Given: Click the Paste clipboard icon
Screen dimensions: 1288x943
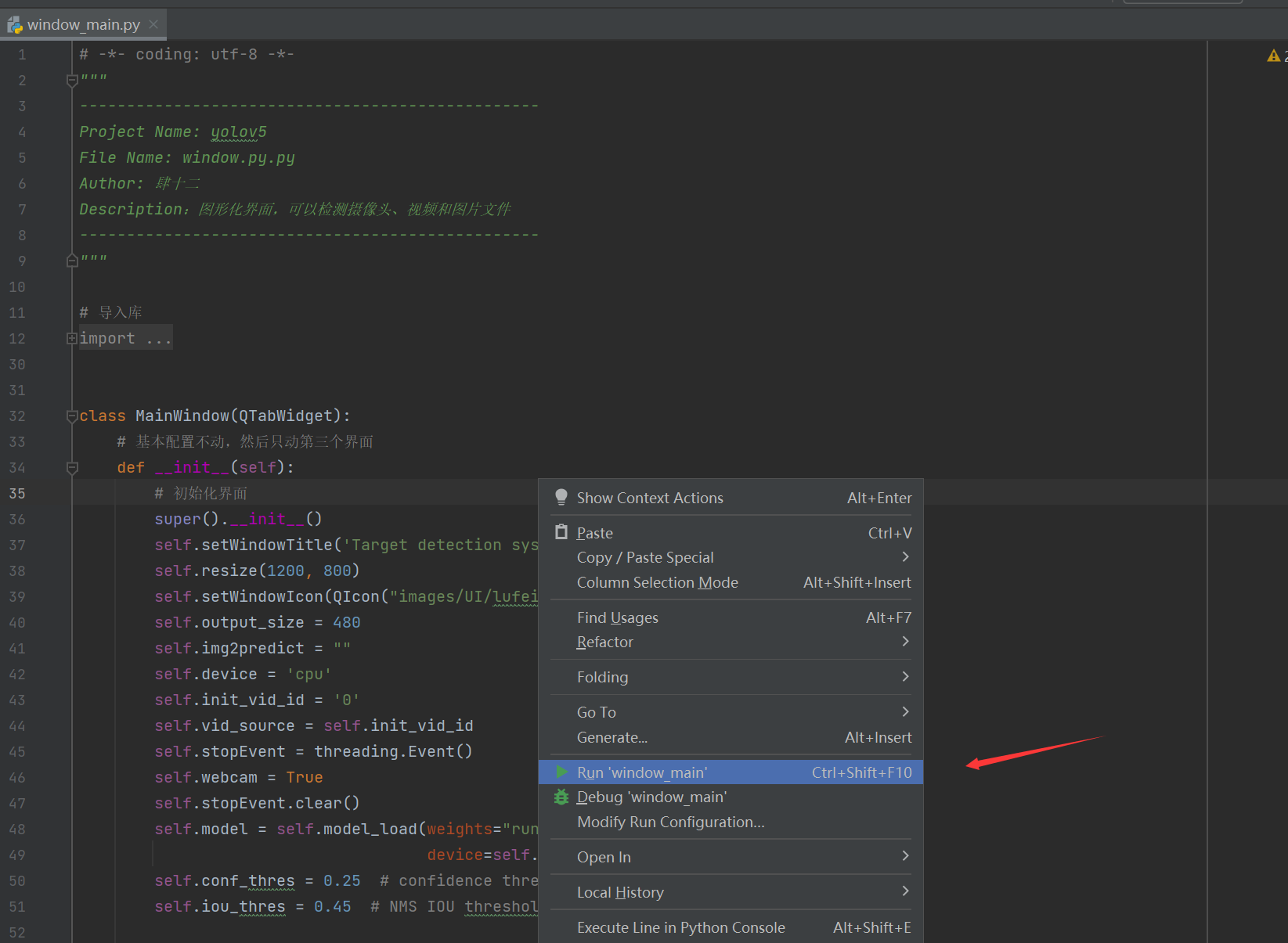Looking at the screenshot, I should point(561,532).
